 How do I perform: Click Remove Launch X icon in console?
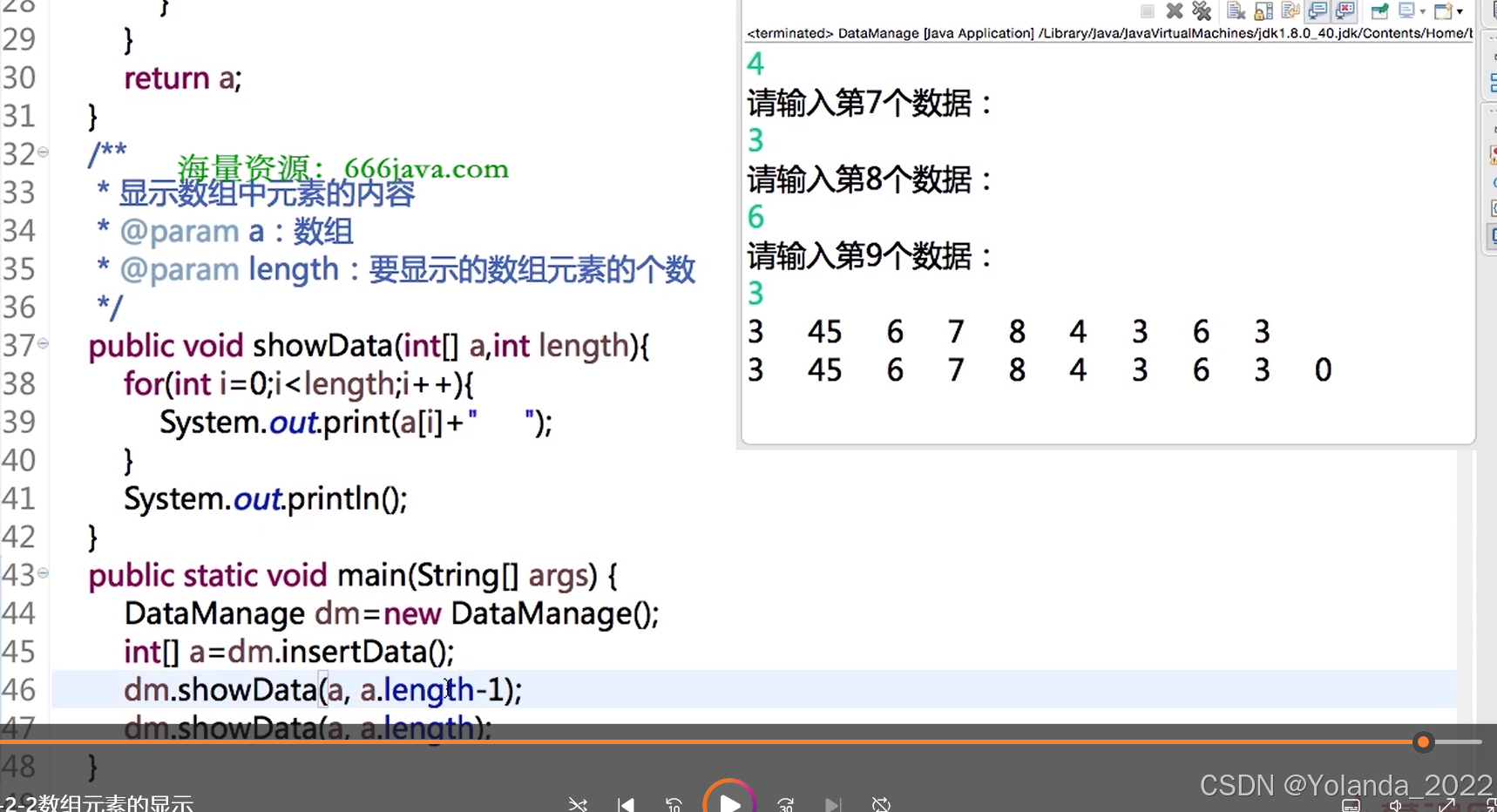coord(1175,10)
